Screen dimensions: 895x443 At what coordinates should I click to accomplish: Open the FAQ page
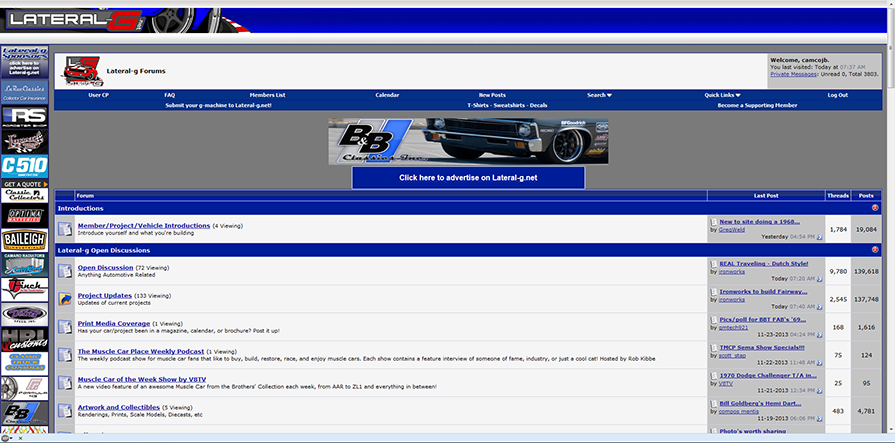pyautogui.click(x=170, y=95)
